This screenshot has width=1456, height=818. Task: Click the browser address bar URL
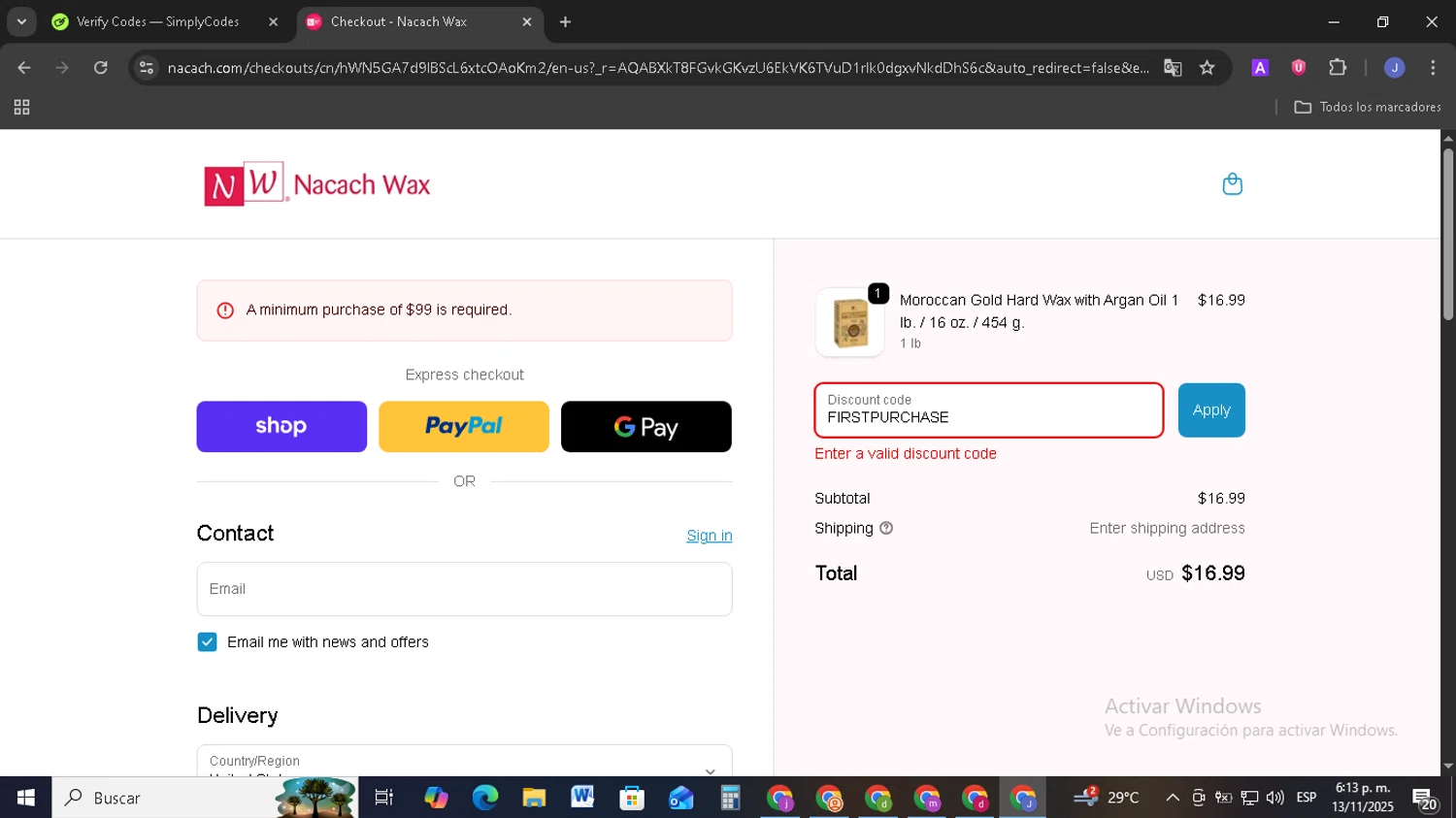[x=657, y=68]
